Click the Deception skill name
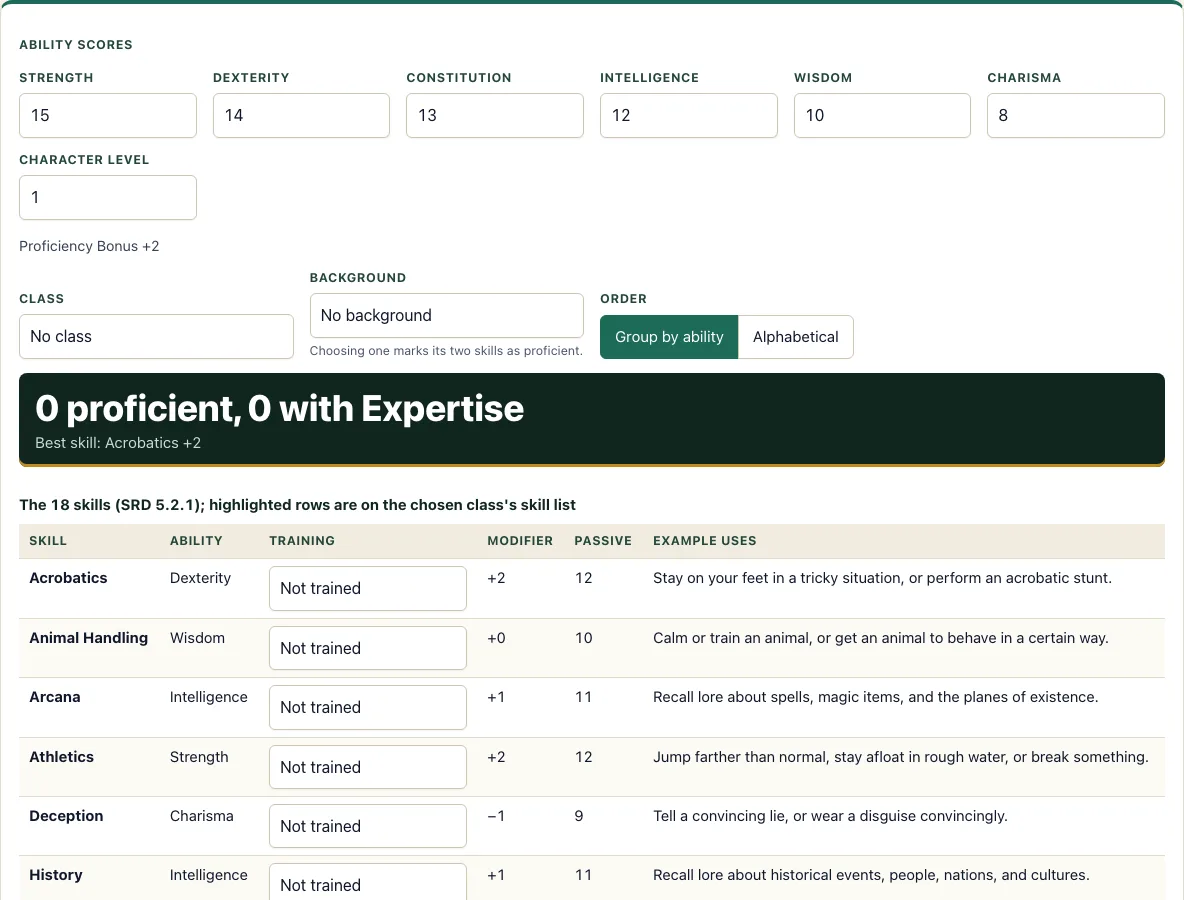 (x=66, y=816)
